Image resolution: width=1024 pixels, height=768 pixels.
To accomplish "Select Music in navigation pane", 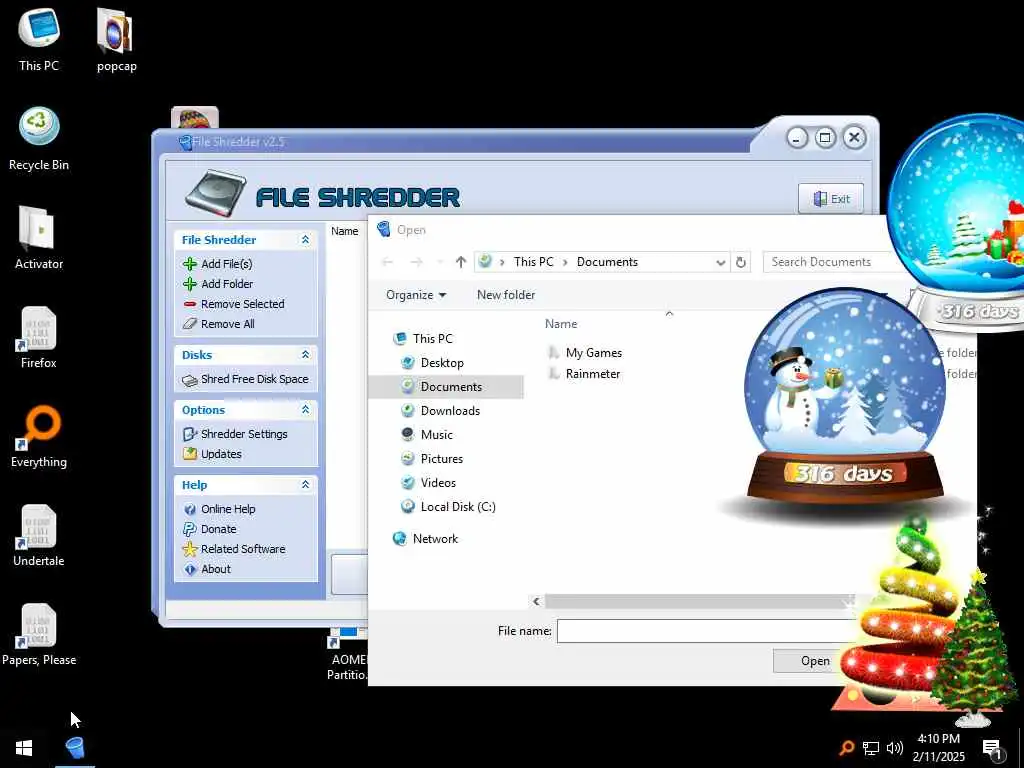I will tap(436, 435).
